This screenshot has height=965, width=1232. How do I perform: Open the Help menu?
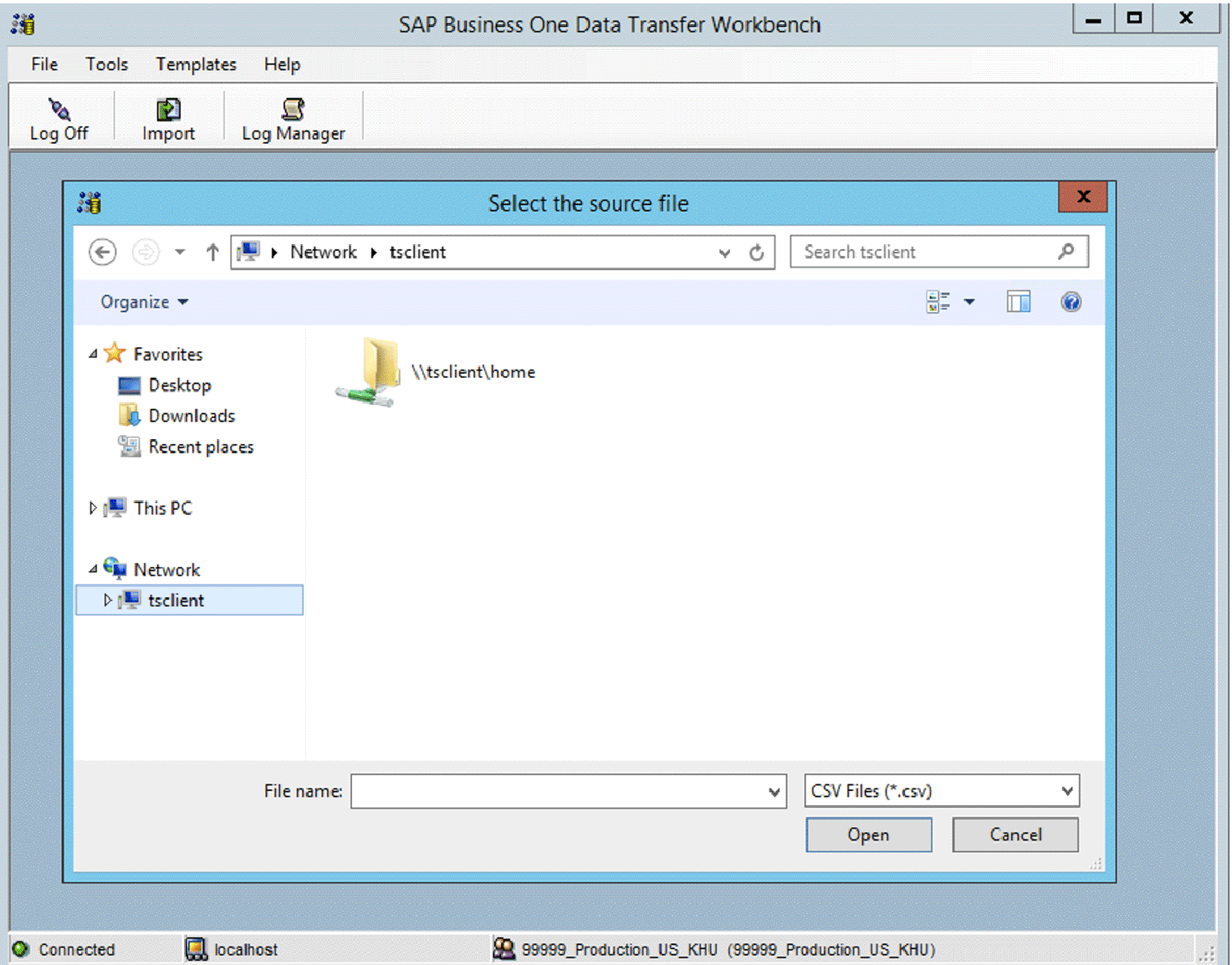pos(282,64)
